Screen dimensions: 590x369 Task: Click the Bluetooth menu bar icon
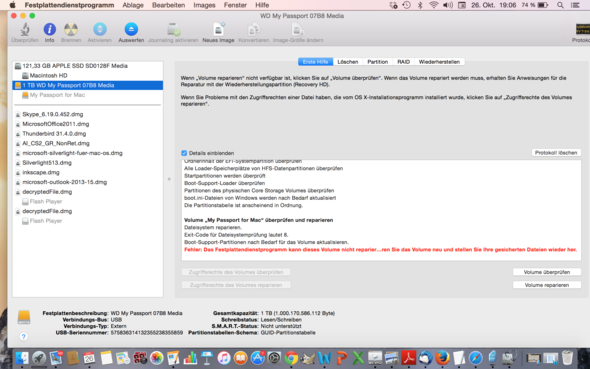click(420, 5)
